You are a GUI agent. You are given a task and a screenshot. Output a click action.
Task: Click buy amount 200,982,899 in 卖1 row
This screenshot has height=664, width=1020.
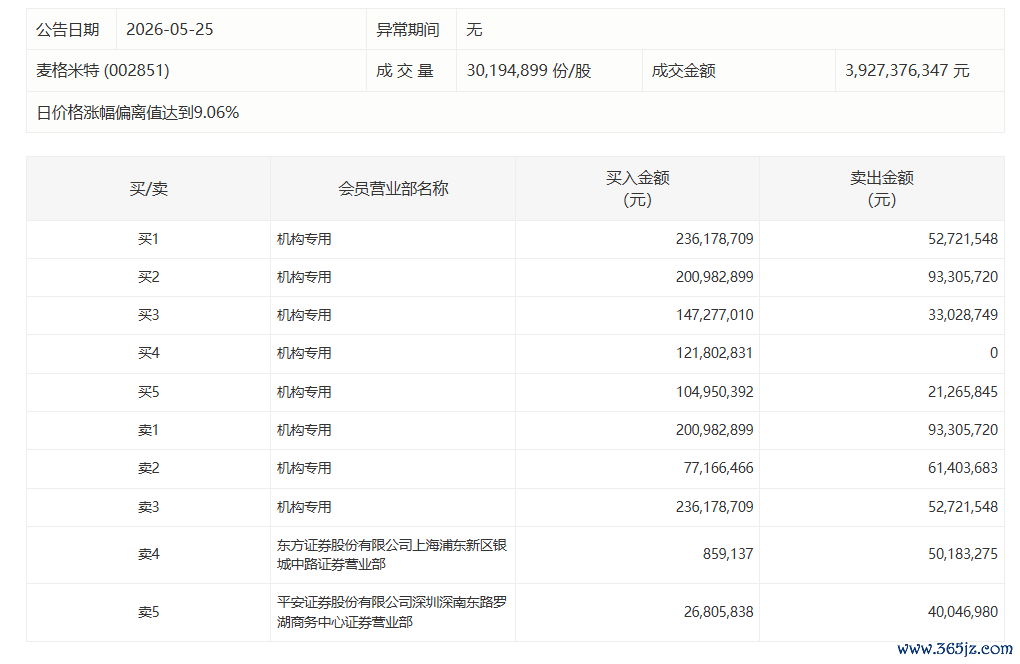pos(714,430)
